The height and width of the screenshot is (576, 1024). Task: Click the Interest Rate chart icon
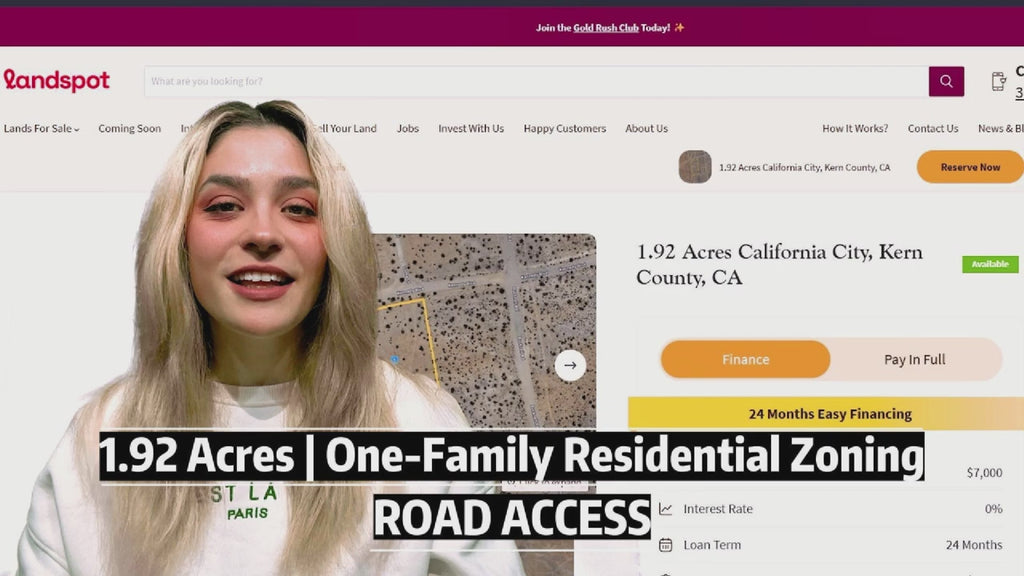(665, 508)
